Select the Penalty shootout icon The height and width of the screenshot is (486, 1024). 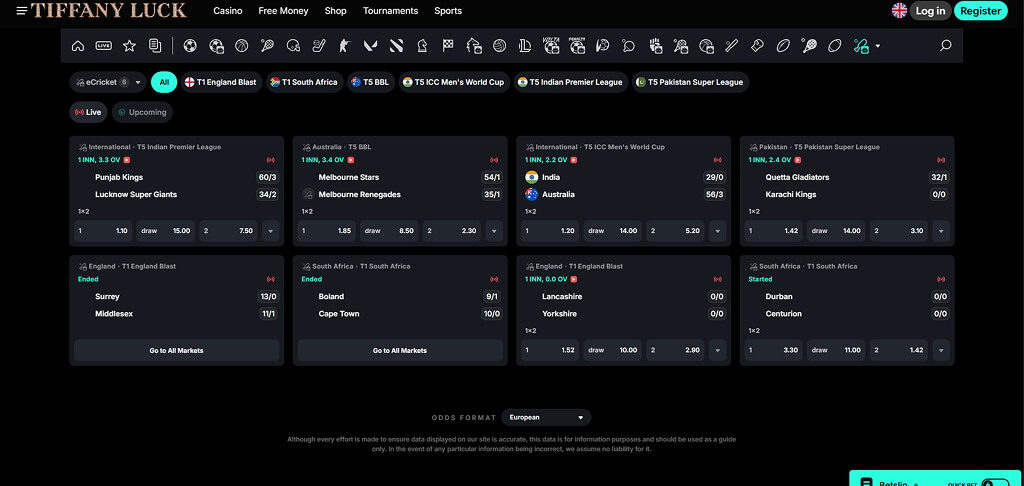point(577,45)
